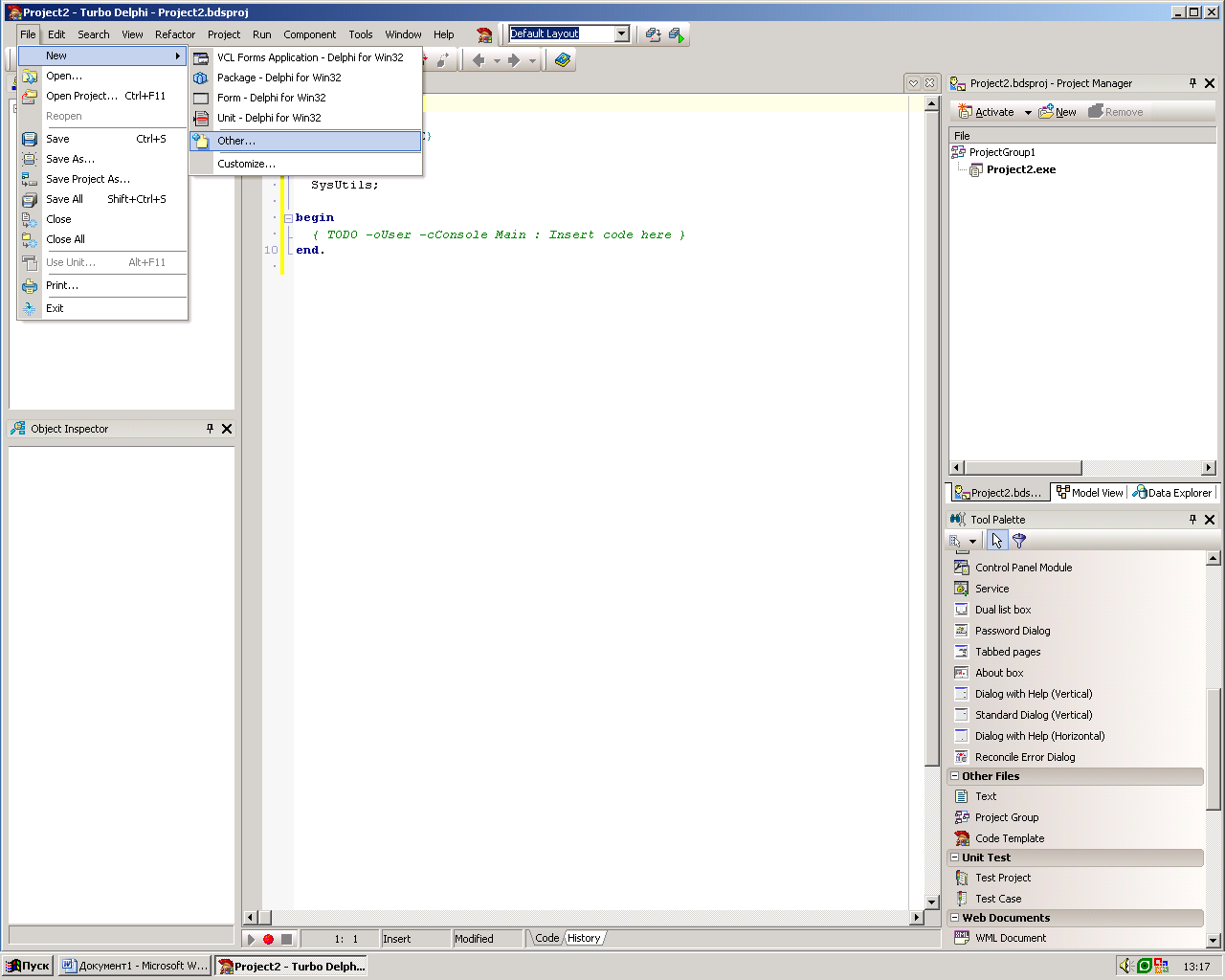Open Документ1 - Microsoft Word taskbar button
The height and width of the screenshot is (980, 1225).
click(x=135, y=966)
